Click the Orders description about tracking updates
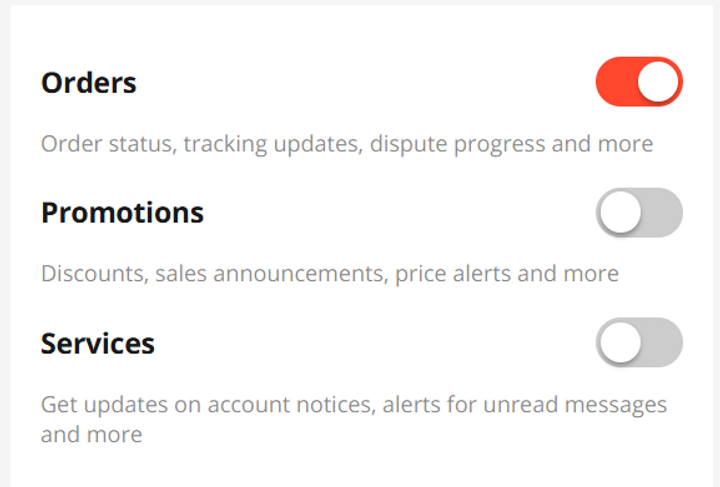 (x=346, y=144)
